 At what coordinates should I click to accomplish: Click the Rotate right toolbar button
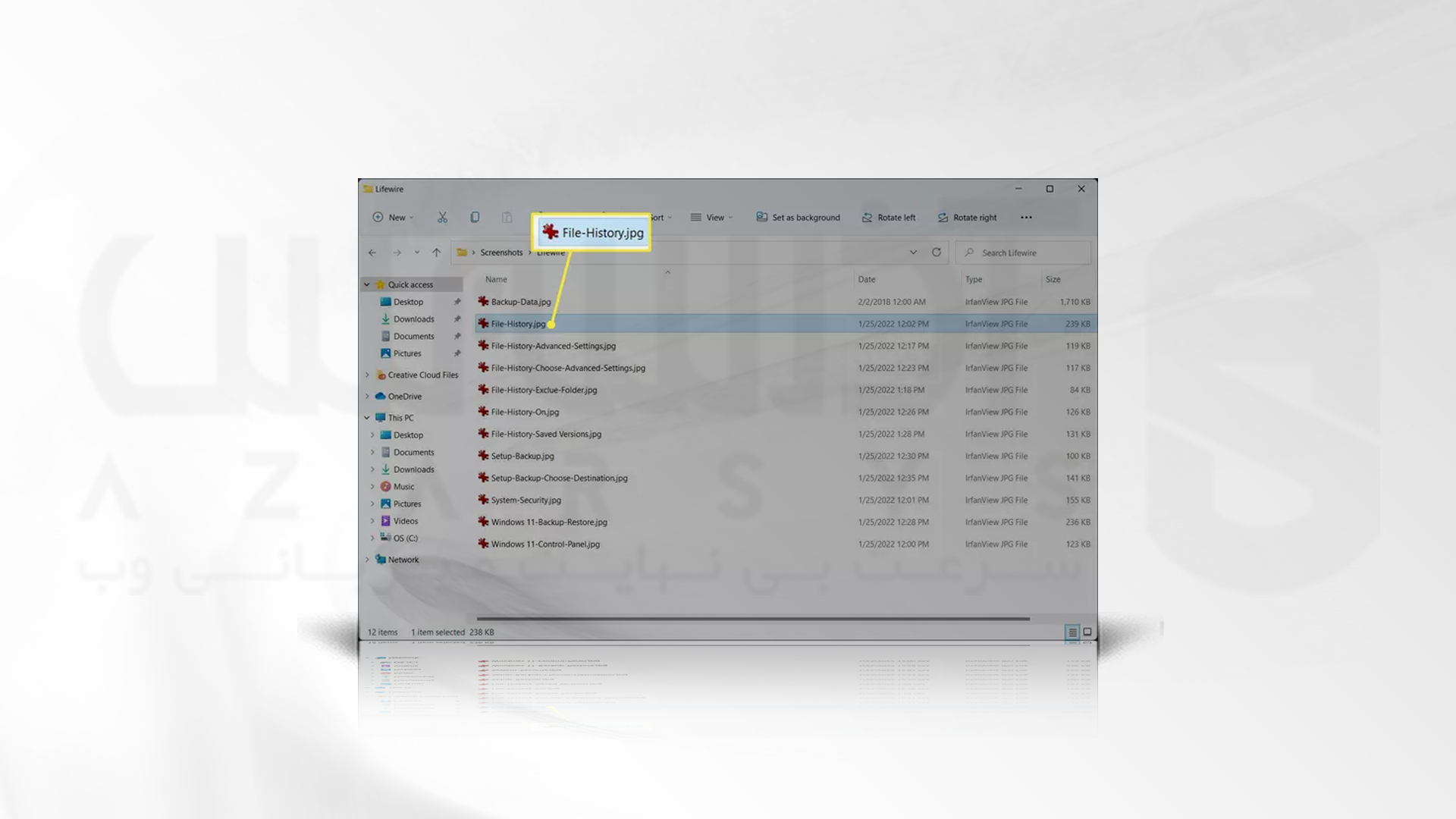[x=966, y=217]
